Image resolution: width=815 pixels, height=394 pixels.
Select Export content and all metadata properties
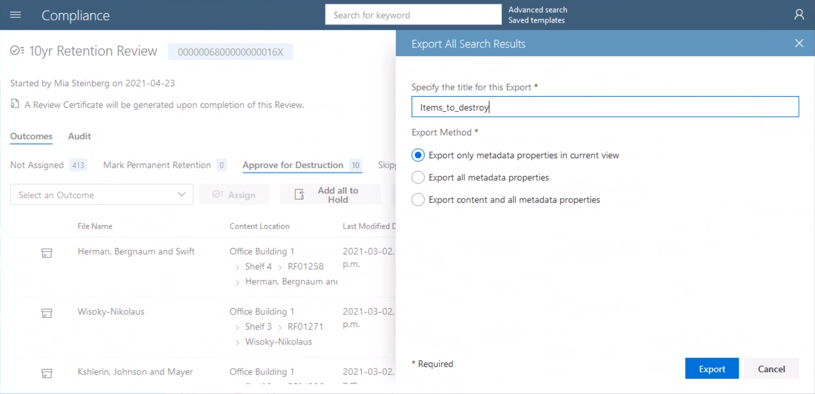pyautogui.click(x=418, y=200)
